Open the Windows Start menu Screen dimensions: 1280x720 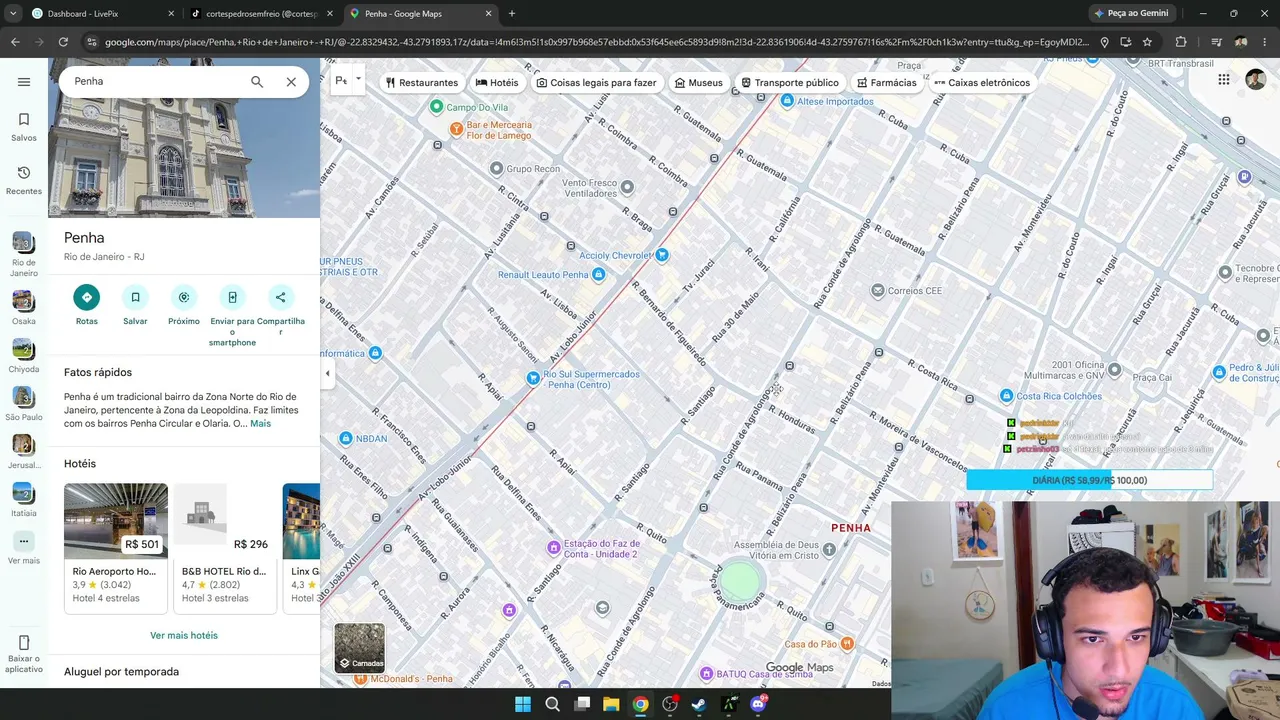[x=523, y=705]
